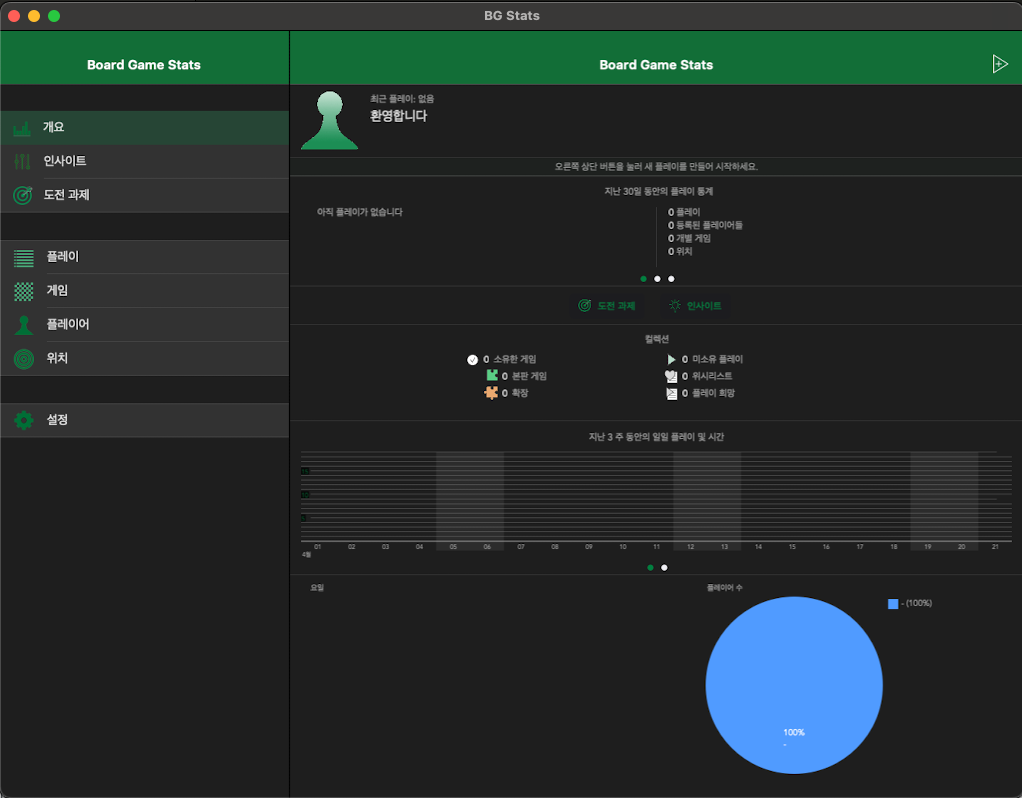Click the 최근 플레이: 없음 text

402,99
